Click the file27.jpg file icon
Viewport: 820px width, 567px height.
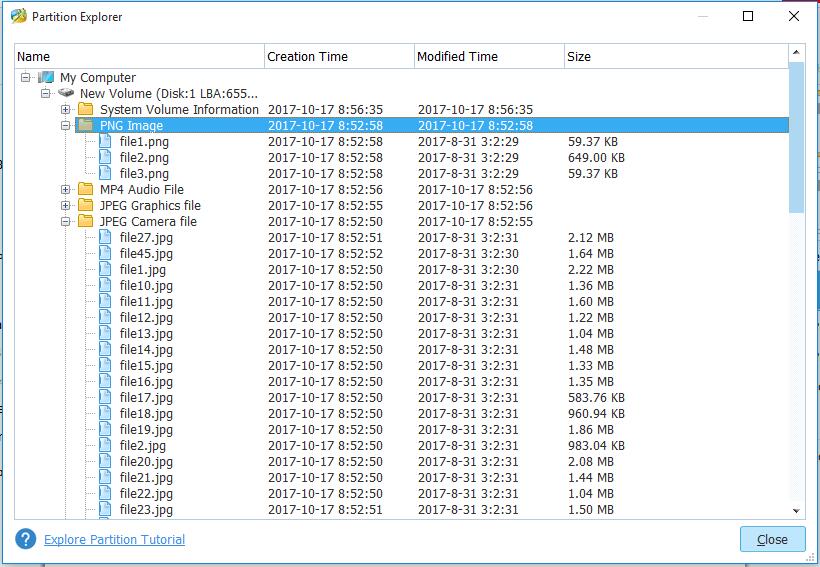(106, 238)
